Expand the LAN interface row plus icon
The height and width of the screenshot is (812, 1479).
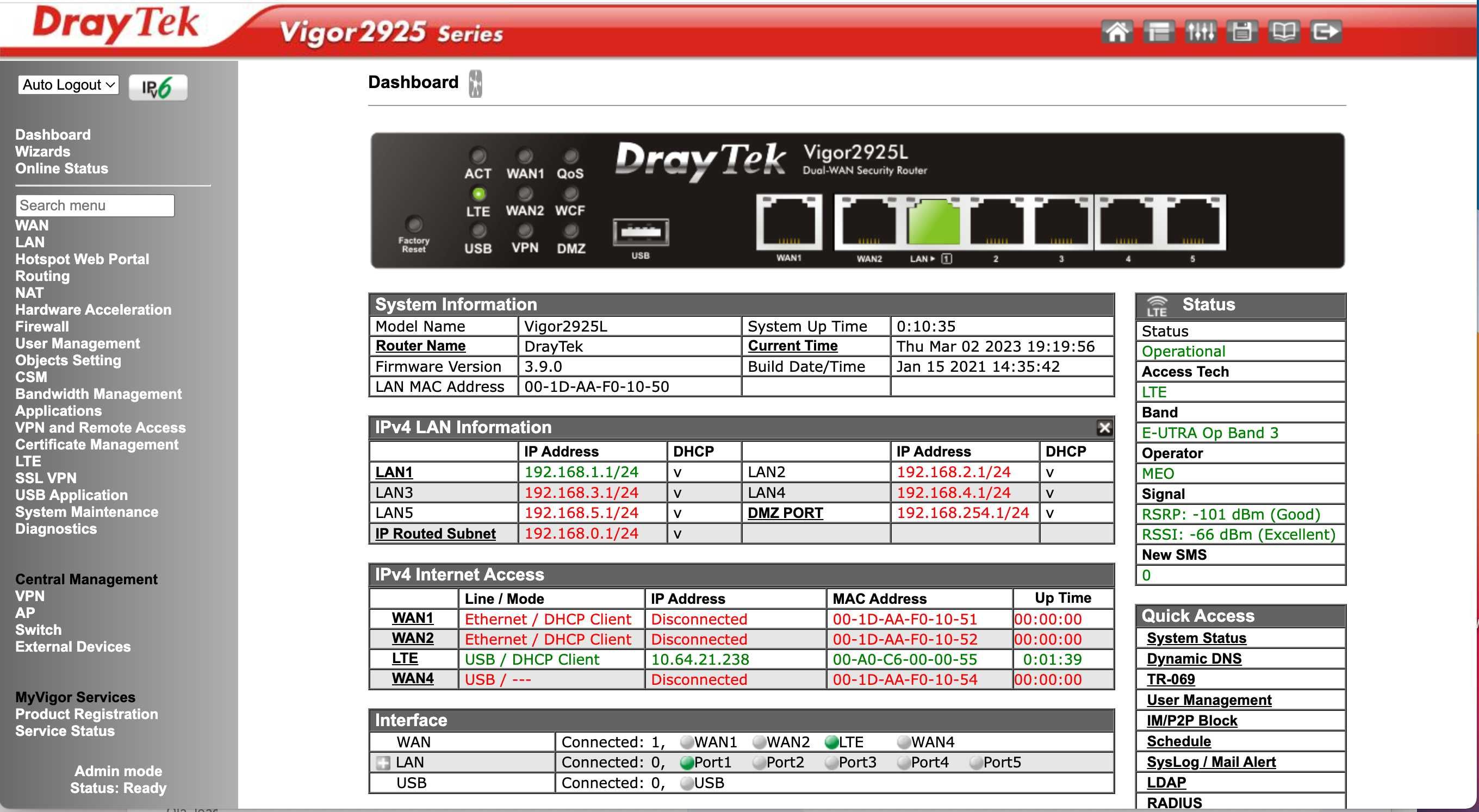382,763
